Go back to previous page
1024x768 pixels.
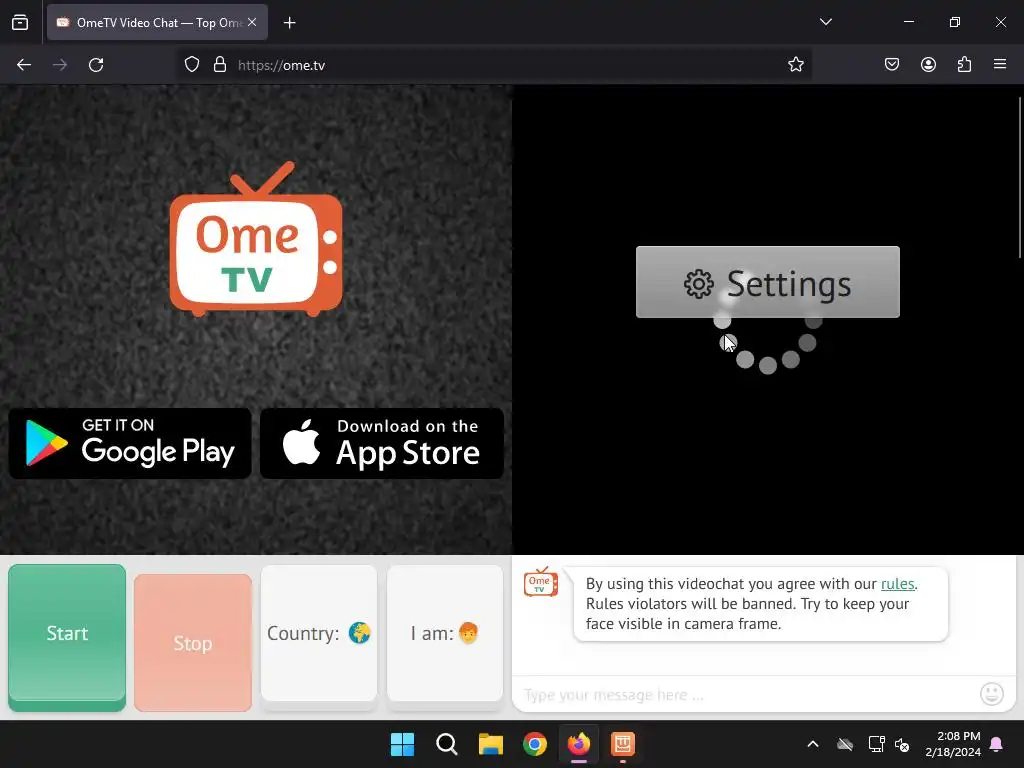pyautogui.click(x=24, y=65)
